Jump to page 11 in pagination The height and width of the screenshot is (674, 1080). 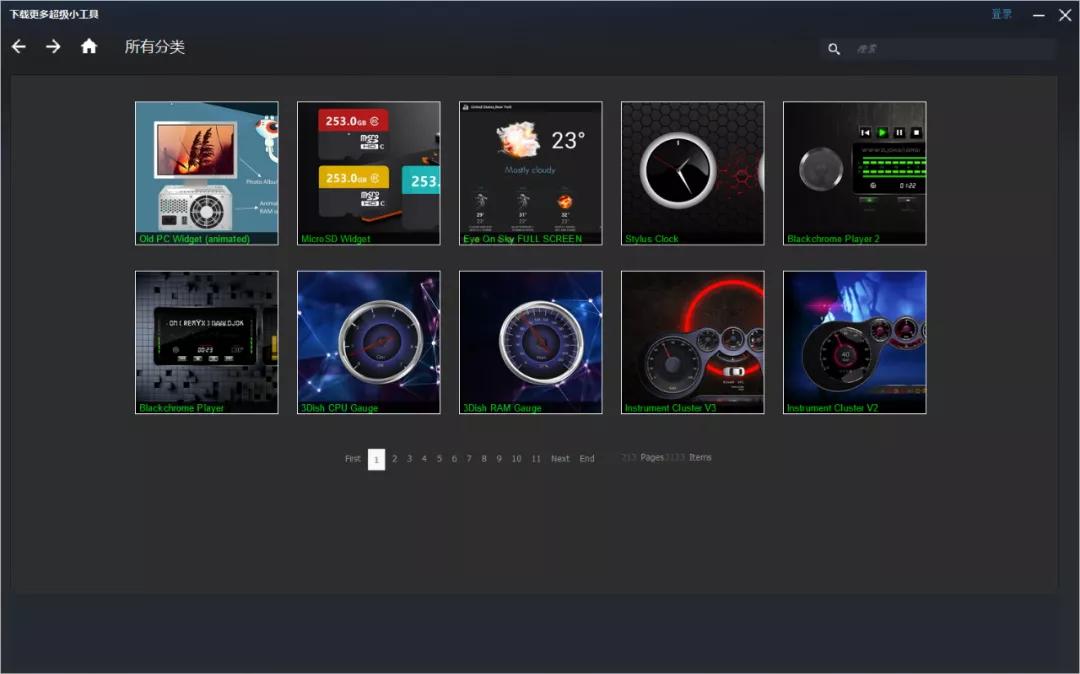536,459
